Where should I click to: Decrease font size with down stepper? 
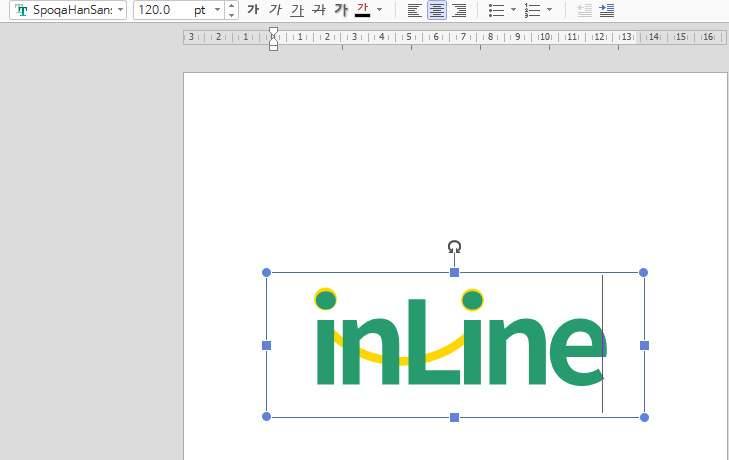click(x=232, y=15)
